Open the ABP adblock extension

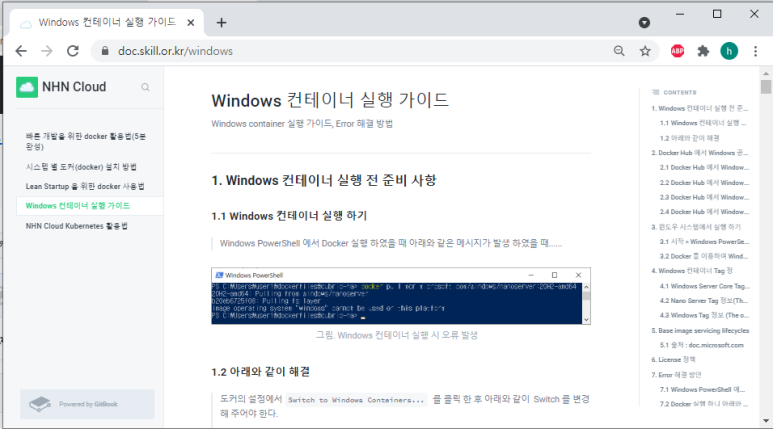pyautogui.click(x=677, y=51)
